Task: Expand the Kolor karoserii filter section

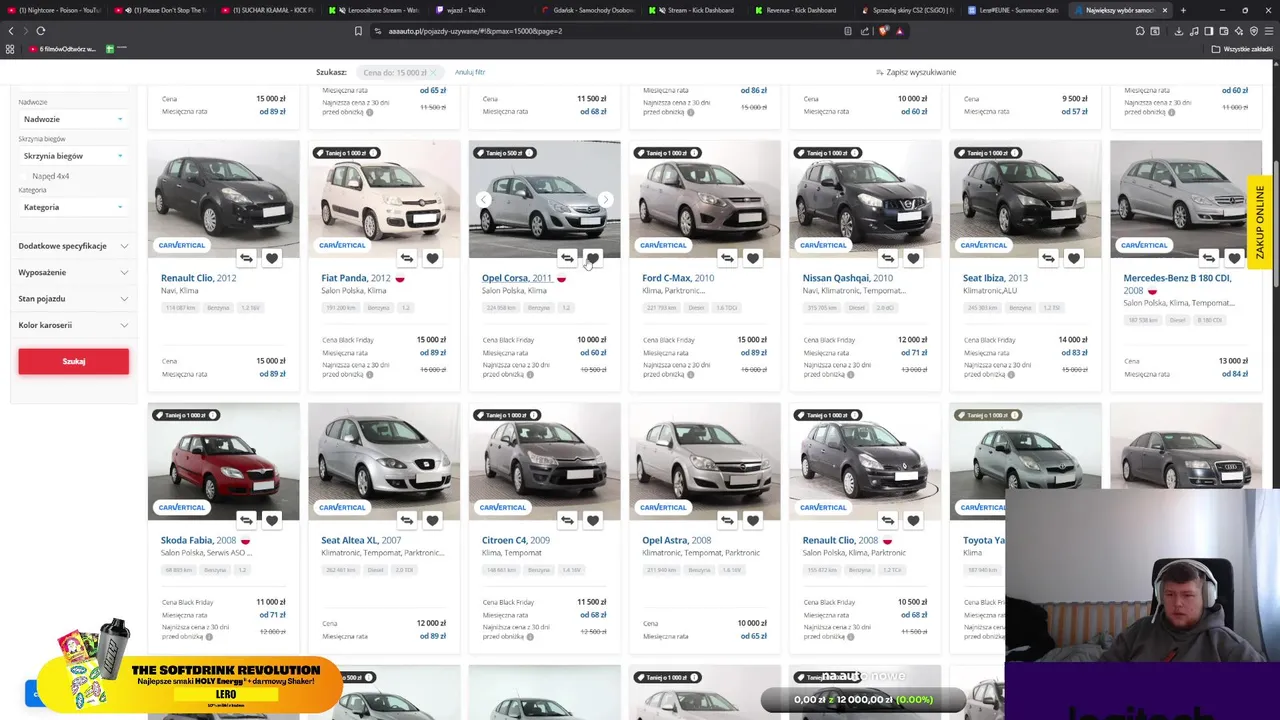Action: [x=73, y=325]
